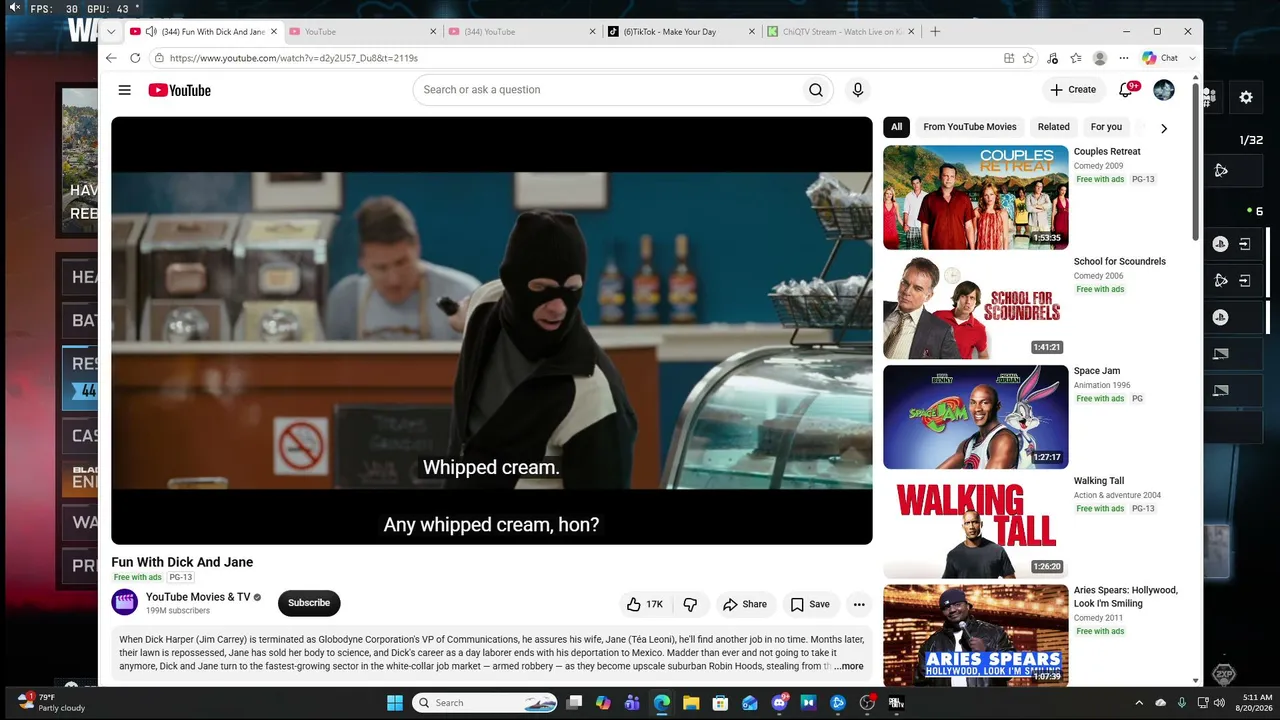Open YouTube notifications bell
The image size is (1280, 720).
(x=1126, y=90)
